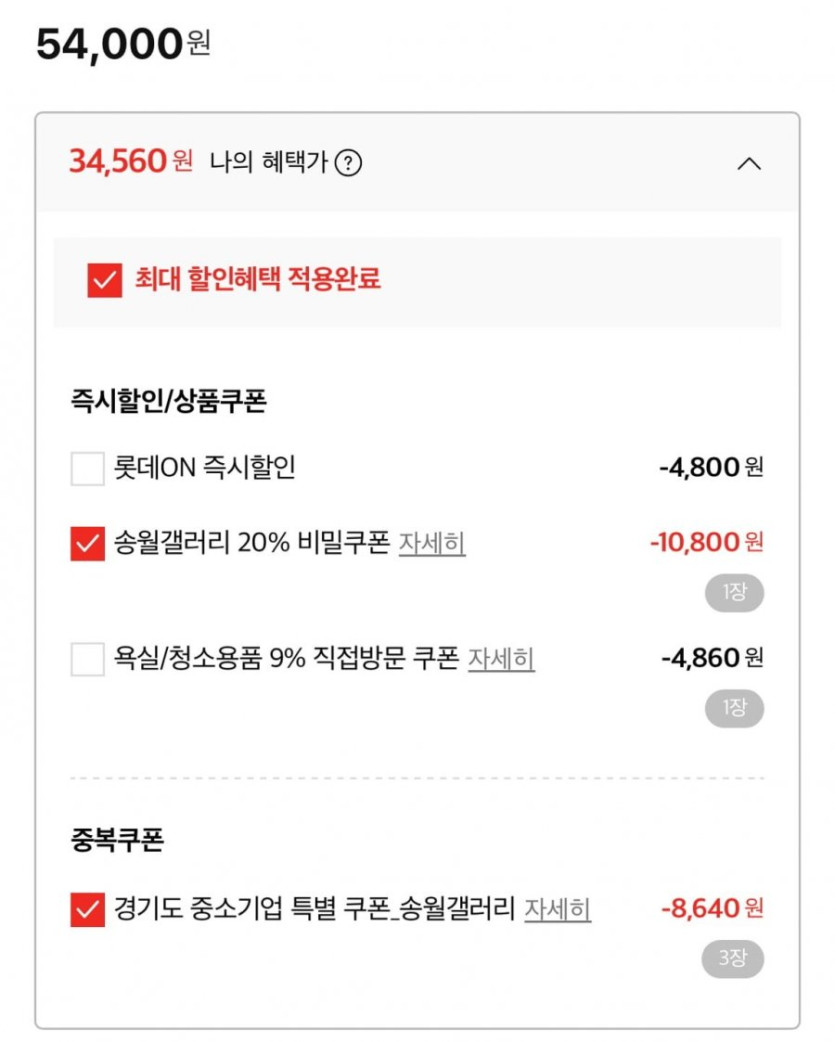This screenshot has width=835, height=1042.
Task: Enable the 롯데ON 즉시할인 checkbox
Action: click(x=87, y=468)
